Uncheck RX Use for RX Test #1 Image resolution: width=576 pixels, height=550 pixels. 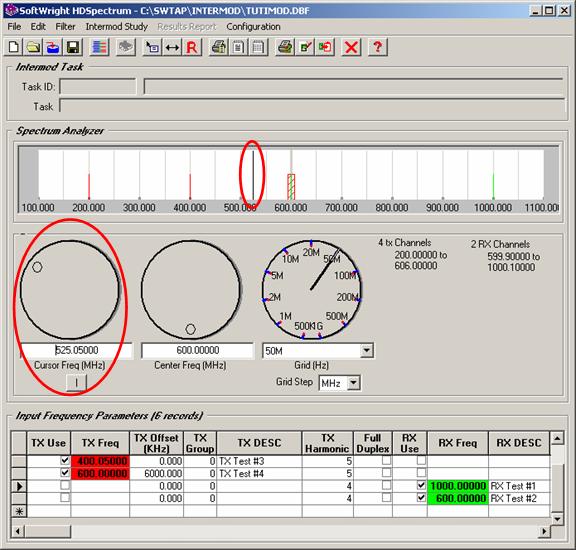(421, 485)
